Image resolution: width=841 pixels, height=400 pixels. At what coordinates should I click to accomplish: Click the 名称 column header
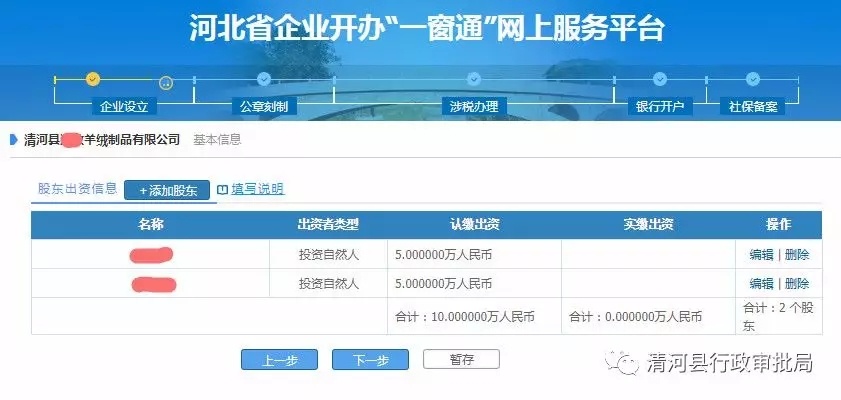(x=150, y=225)
